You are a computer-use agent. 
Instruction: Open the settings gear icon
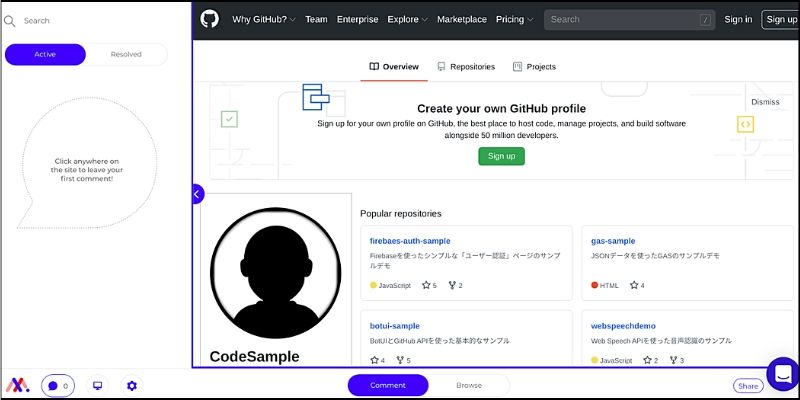pos(132,386)
